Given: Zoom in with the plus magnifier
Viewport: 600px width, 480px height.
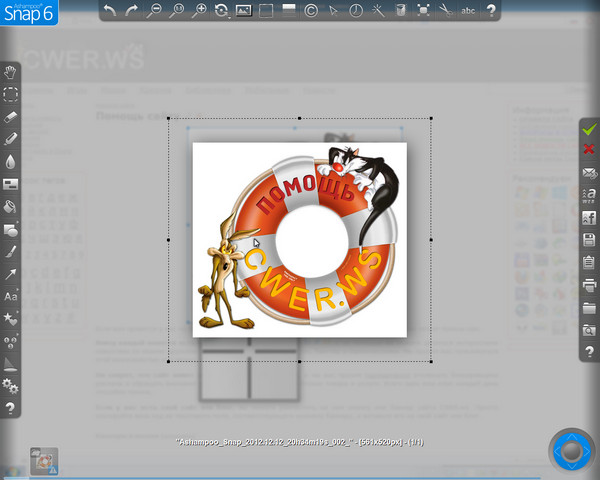Looking at the screenshot, I should 199,11.
